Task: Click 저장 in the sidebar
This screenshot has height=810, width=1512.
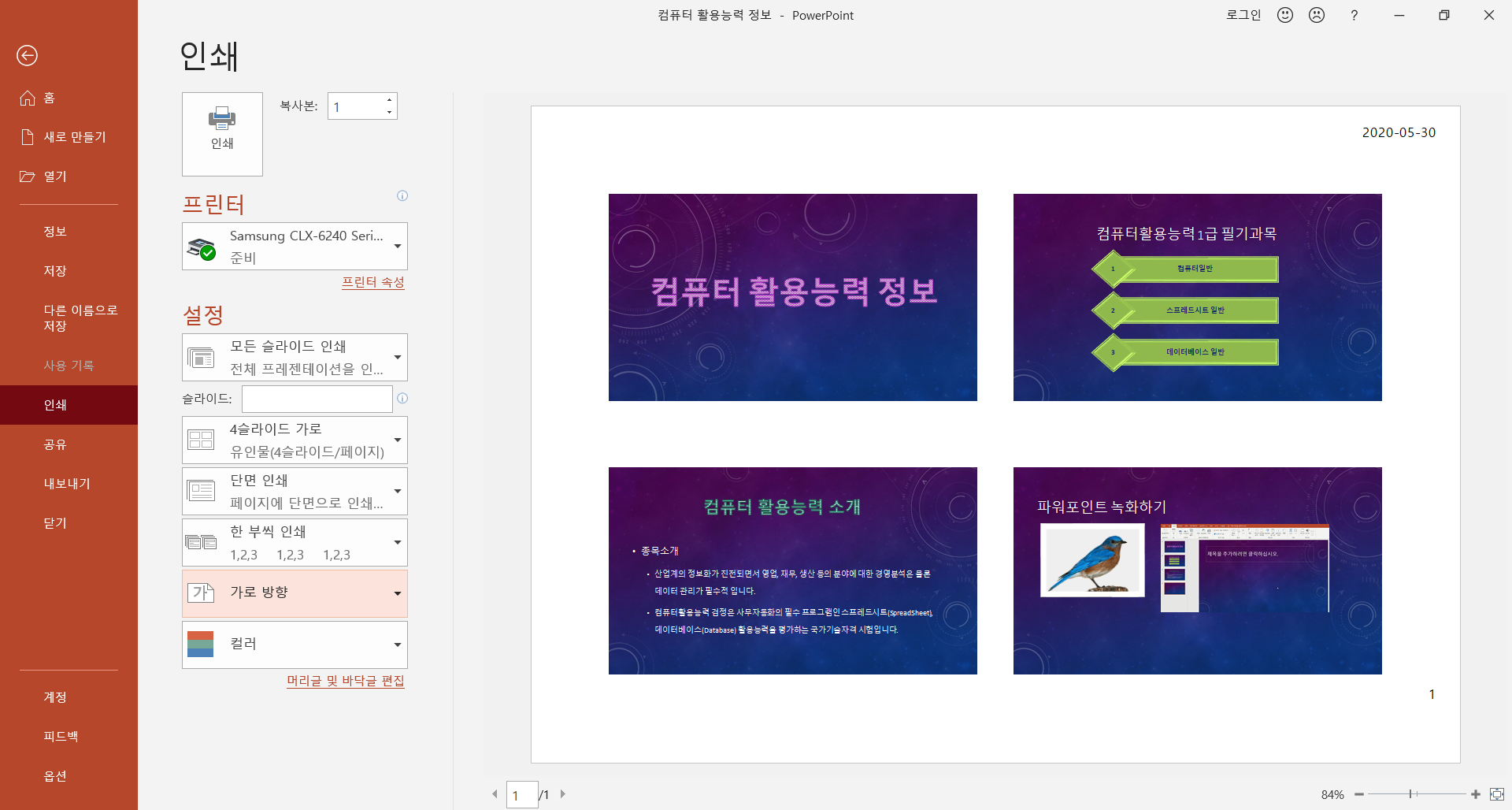Action: click(69, 271)
